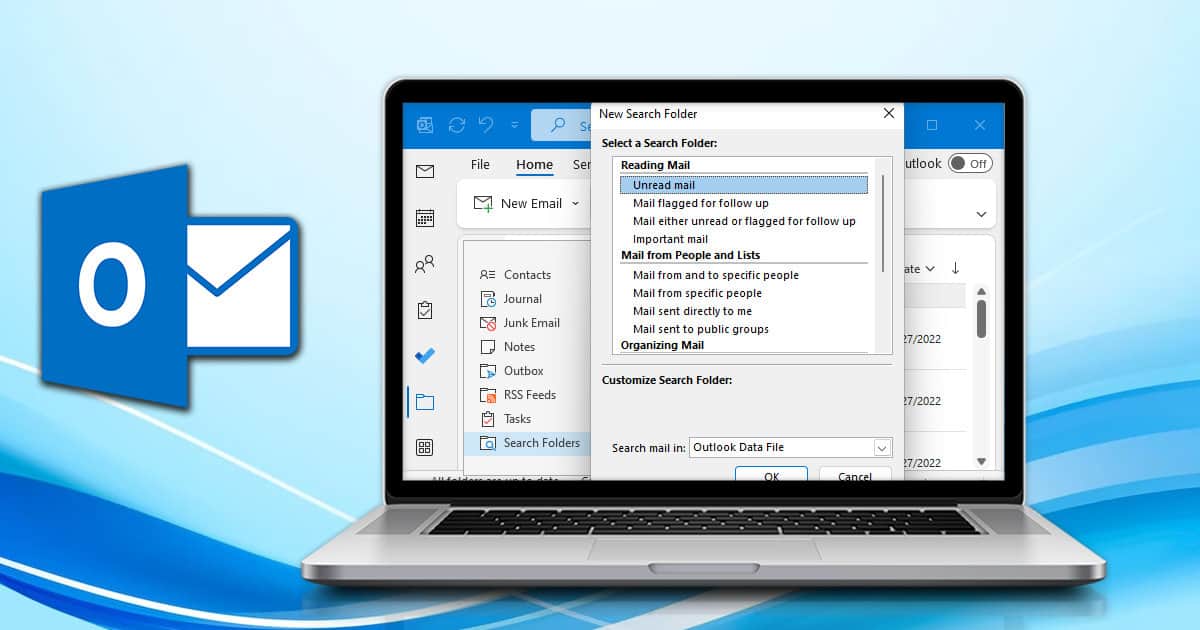Image resolution: width=1200 pixels, height=630 pixels.
Task: Open the Tasks folder in folder list
Action: click(x=517, y=419)
